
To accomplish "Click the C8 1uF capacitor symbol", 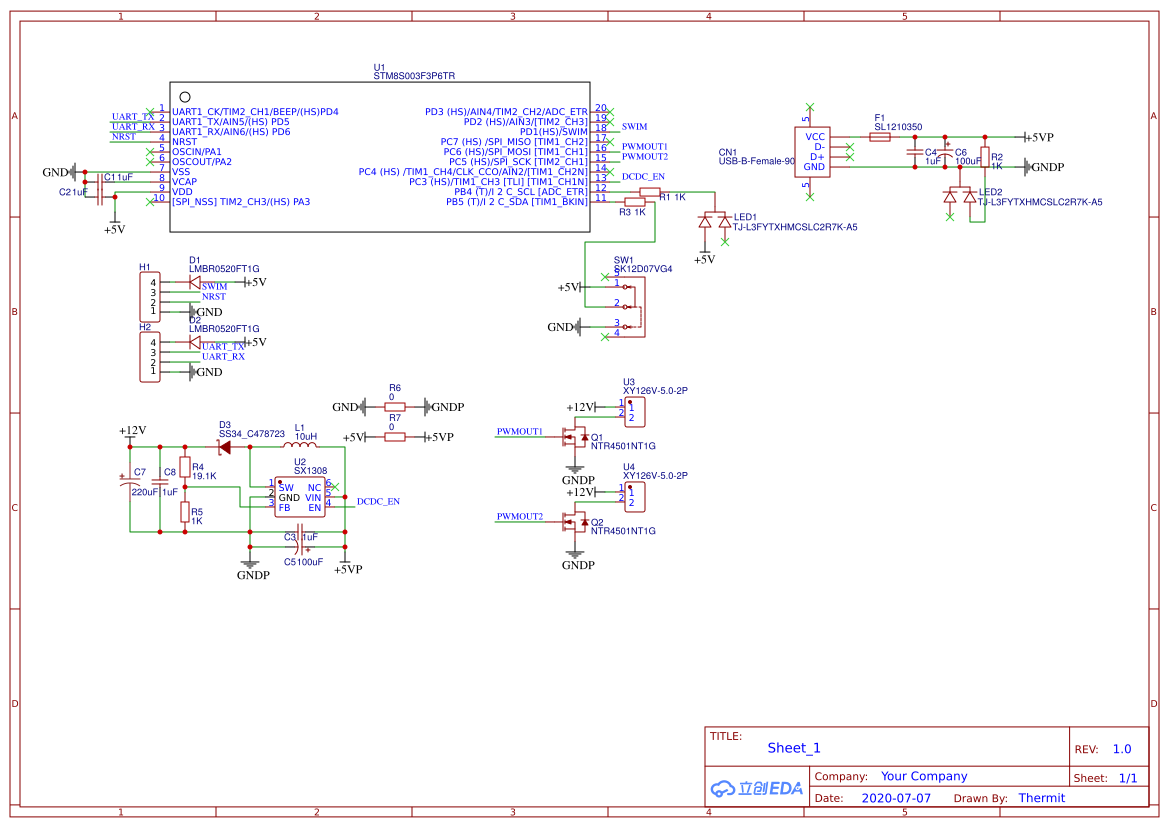I will click(160, 482).
